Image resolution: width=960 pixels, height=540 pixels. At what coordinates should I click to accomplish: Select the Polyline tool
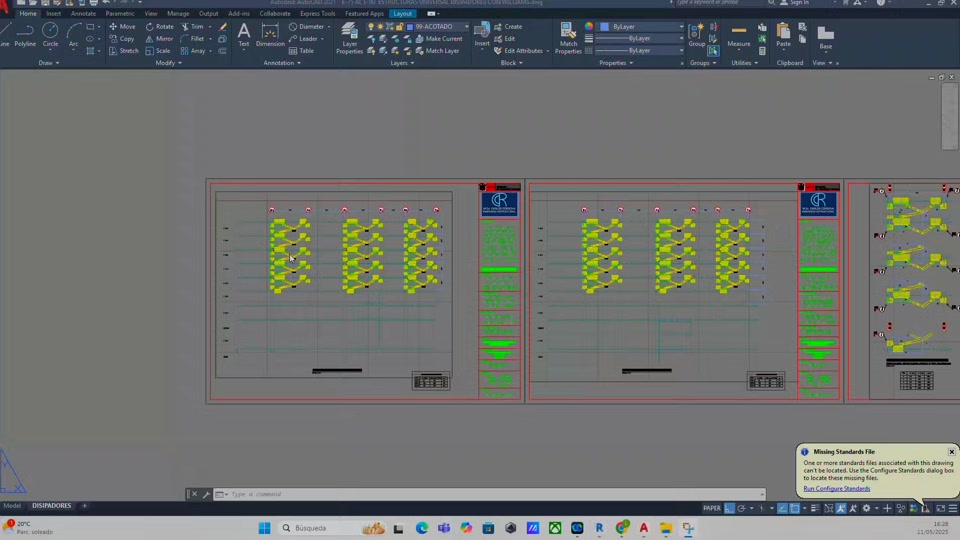[25, 35]
